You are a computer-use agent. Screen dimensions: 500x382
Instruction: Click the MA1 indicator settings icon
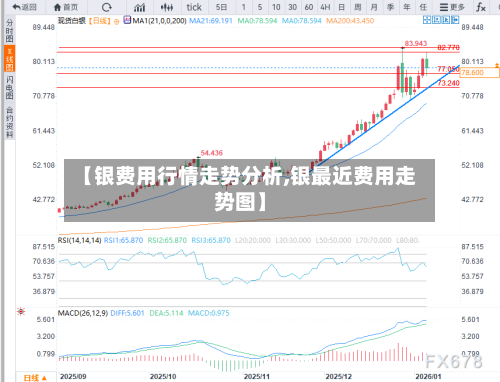(x=127, y=20)
